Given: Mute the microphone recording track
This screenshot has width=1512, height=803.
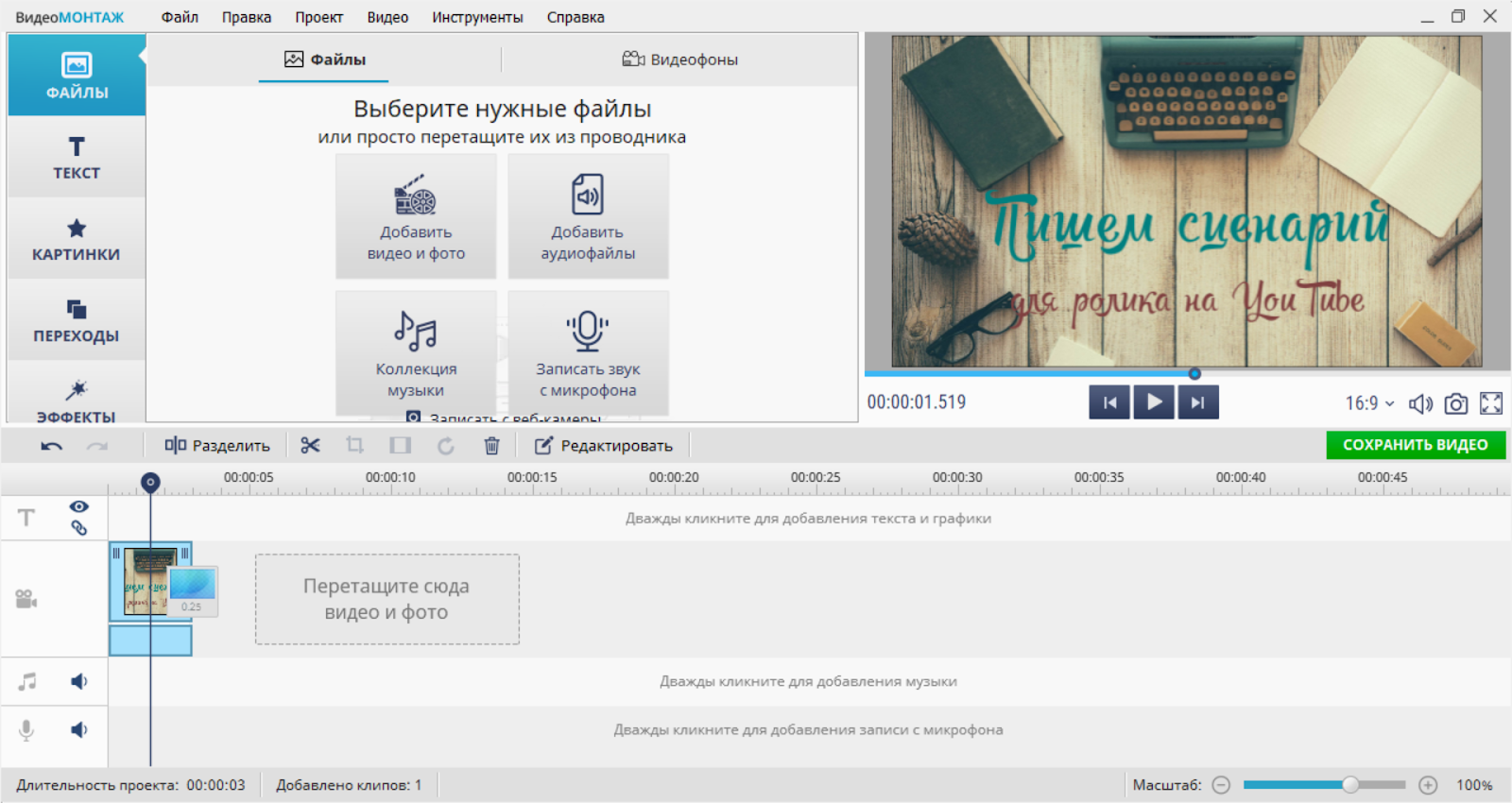Looking at the screenshot, I should (79, 729).
